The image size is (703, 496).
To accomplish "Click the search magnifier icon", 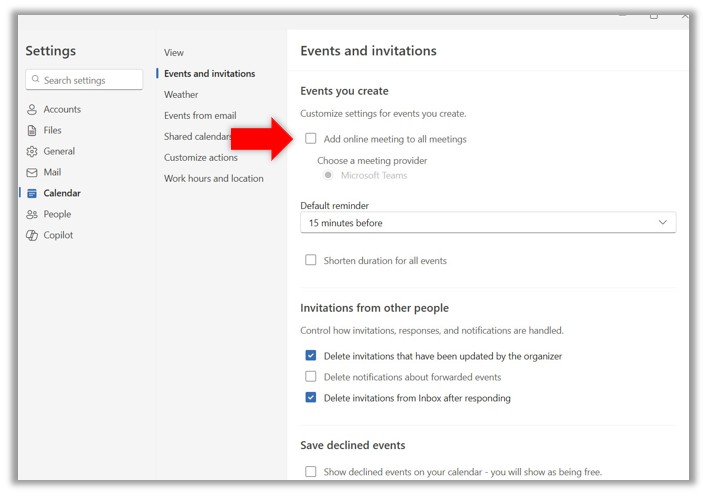I will click(x=36, y=80).
